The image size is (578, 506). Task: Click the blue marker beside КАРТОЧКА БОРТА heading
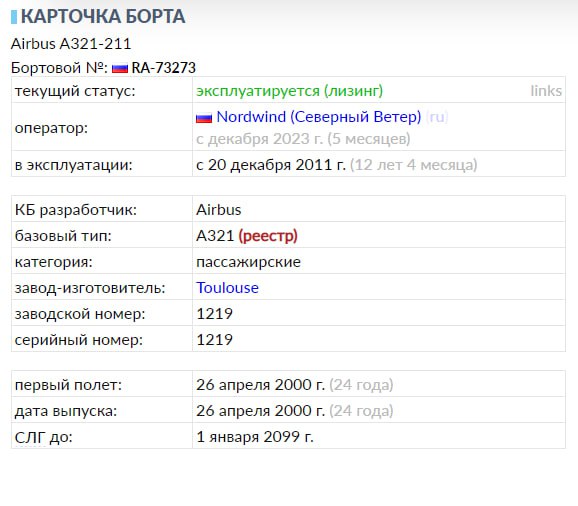[14, 17]
